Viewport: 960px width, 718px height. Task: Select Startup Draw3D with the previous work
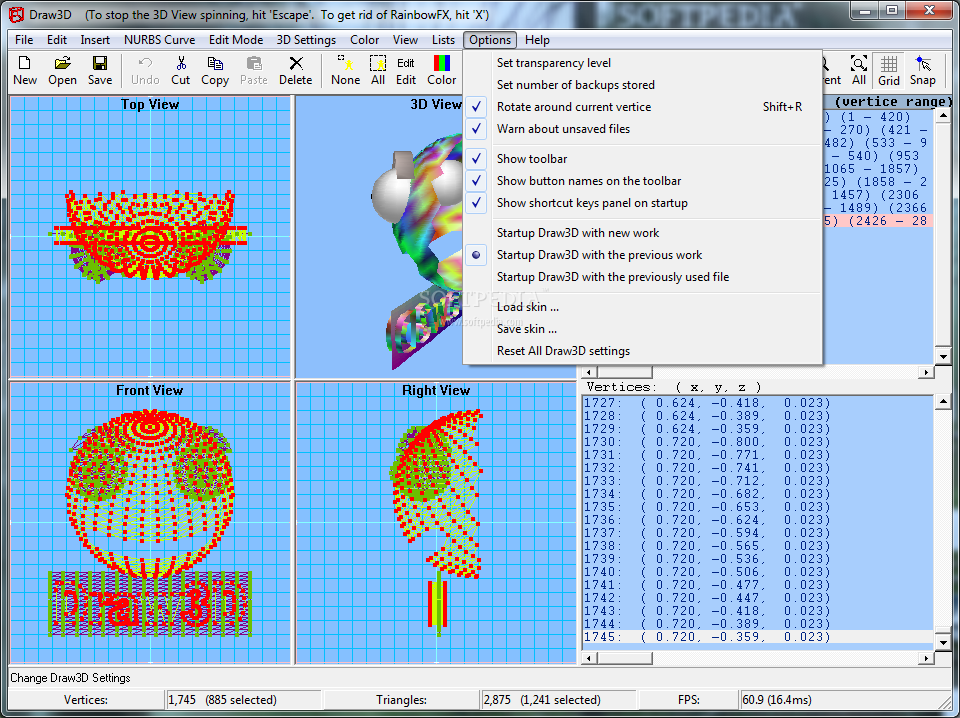click(643, 255)
